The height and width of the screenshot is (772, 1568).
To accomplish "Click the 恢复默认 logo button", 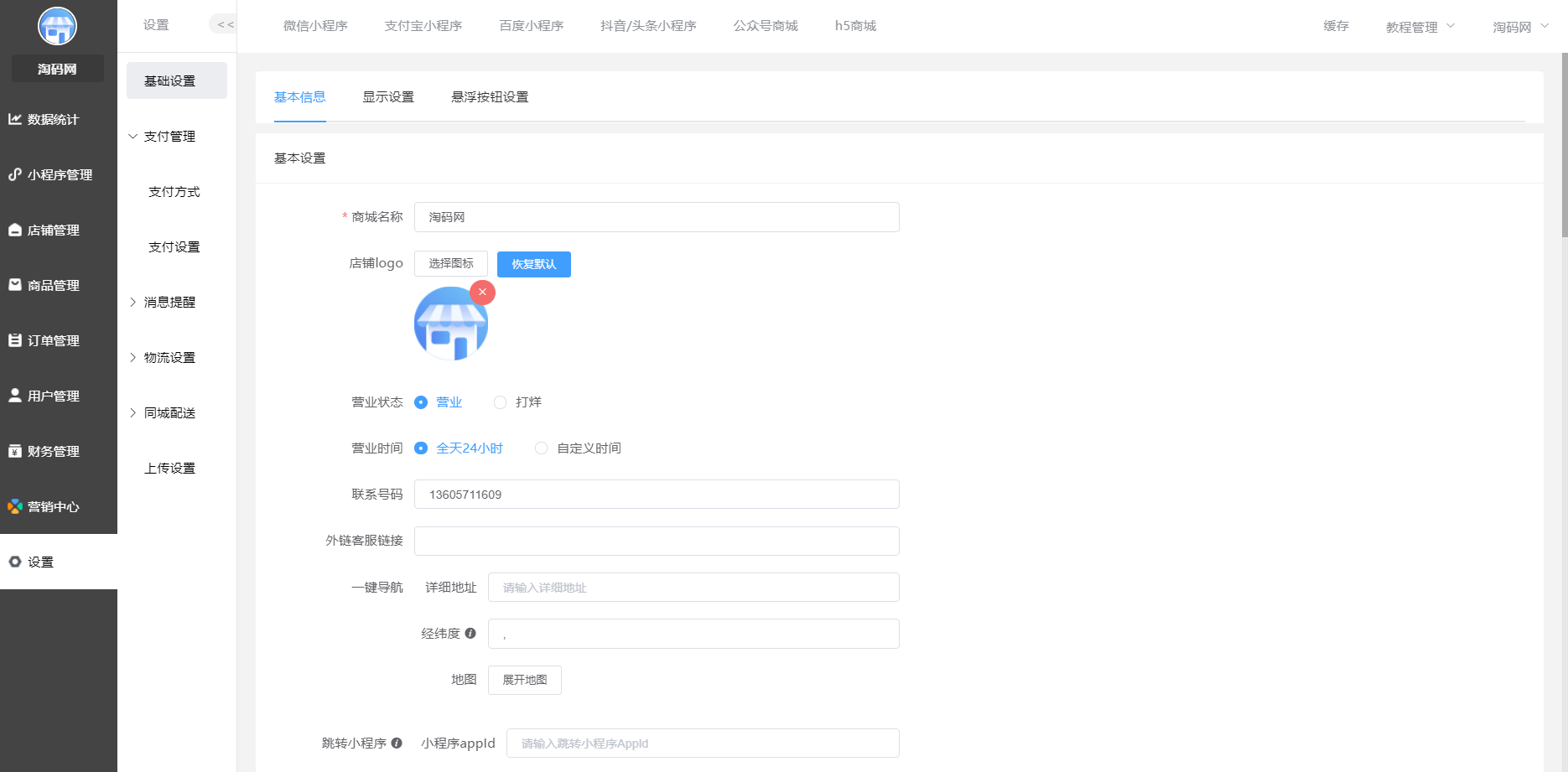I will [x=533, y=264].
